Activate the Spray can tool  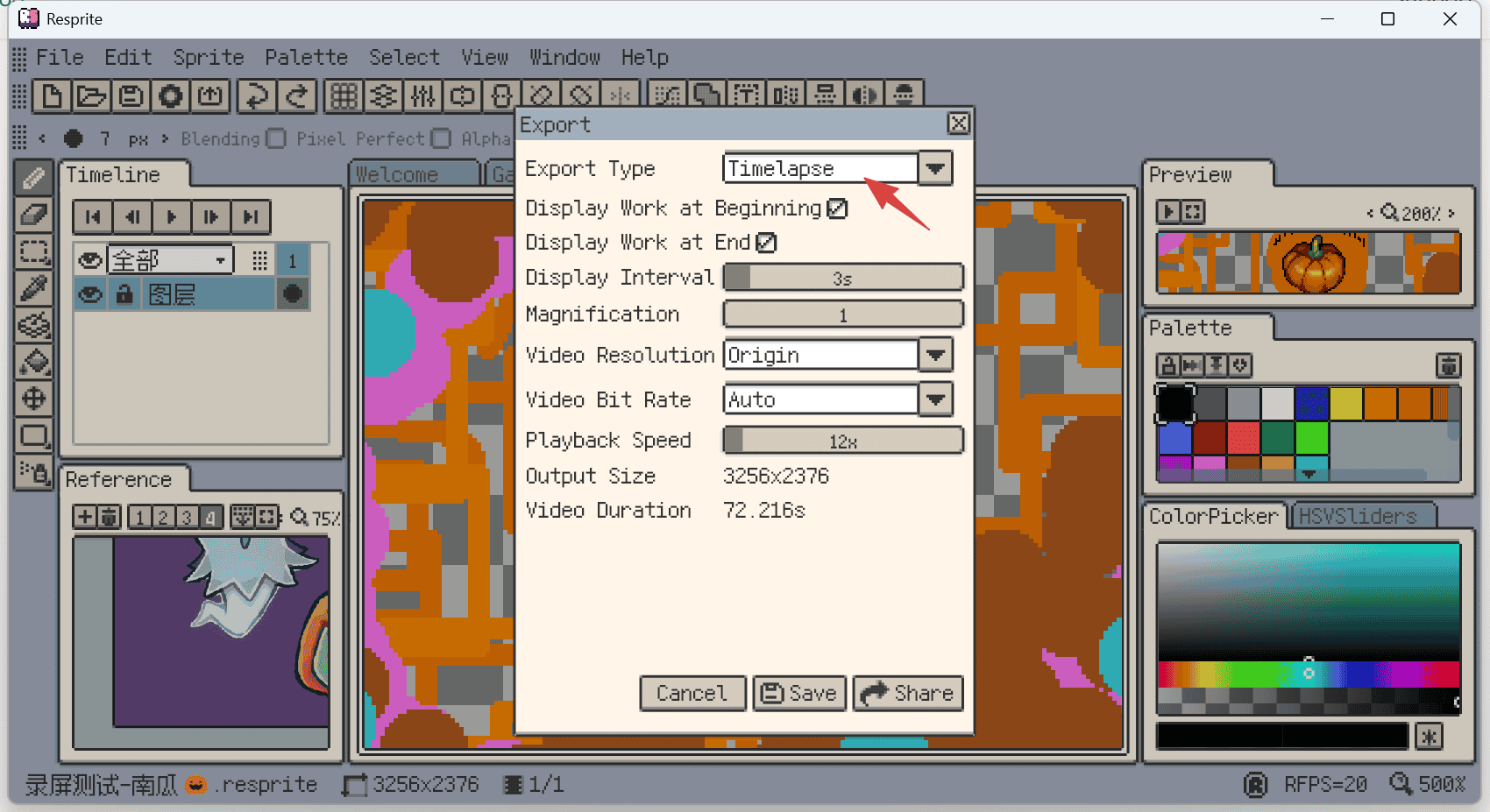tap(34, 474)
